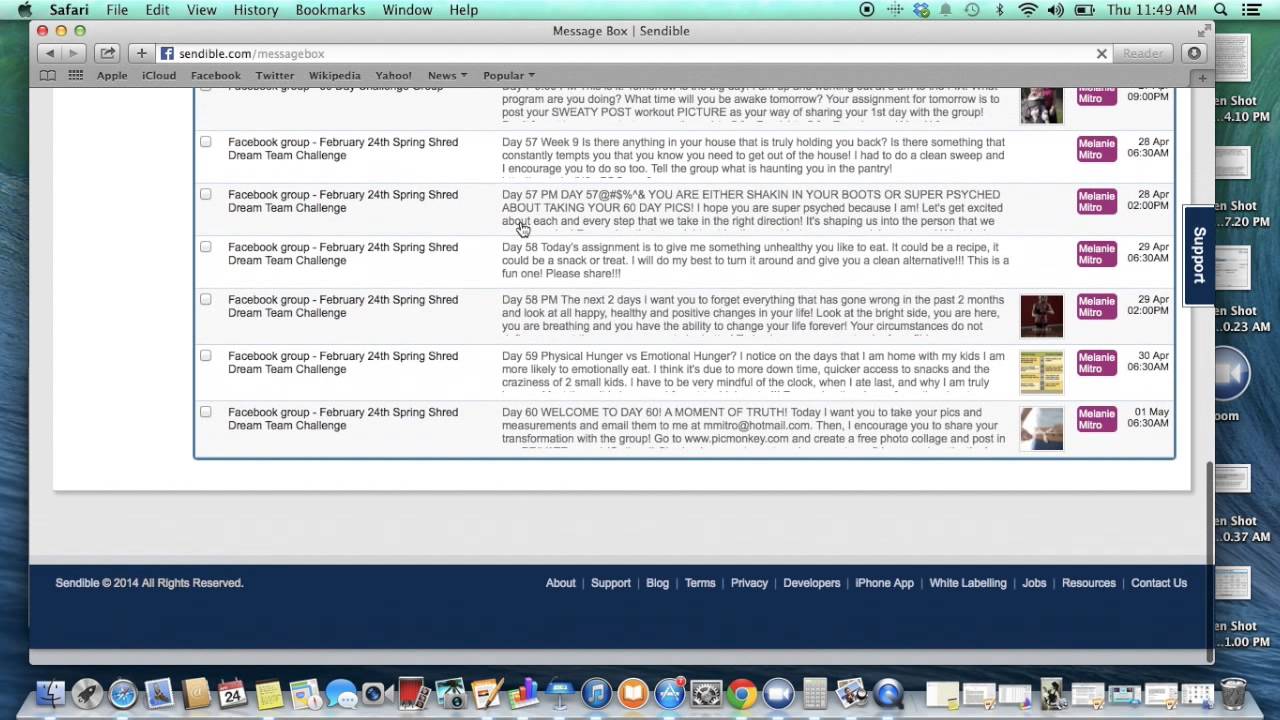
Task: Open new tab with plus at tab bar end
Action: tap(1203, 77)
